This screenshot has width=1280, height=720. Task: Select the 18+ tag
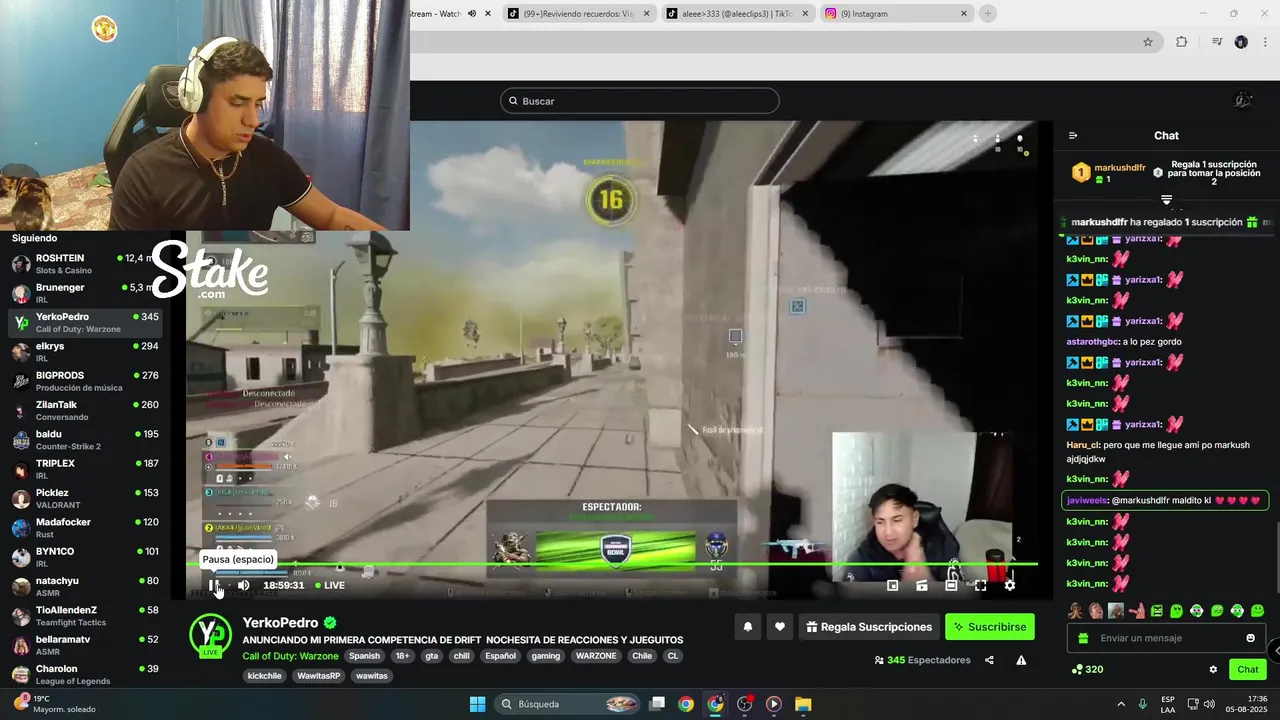point(402,656)
